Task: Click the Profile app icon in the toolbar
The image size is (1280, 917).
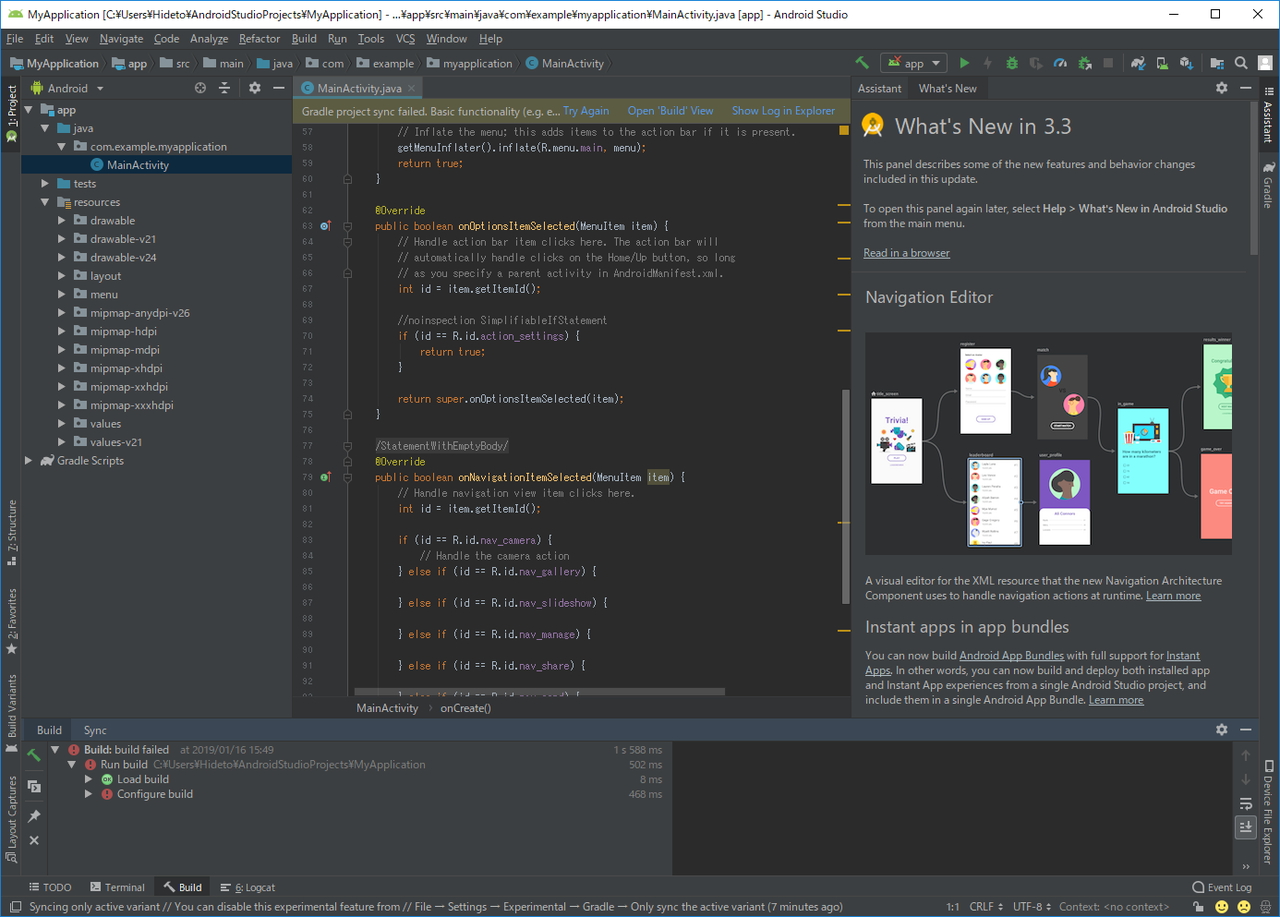Action: coord(1059,62)
